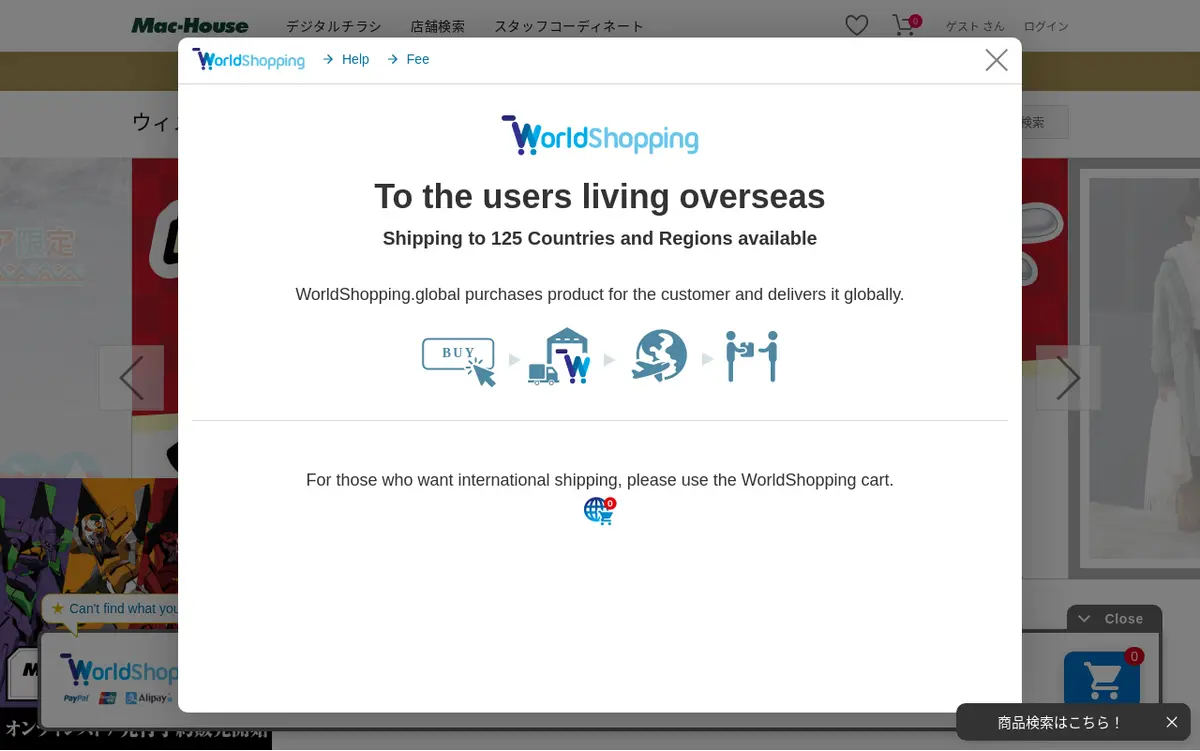
Task: Click the globe with airplane step icon
Action: pos(659,356)
